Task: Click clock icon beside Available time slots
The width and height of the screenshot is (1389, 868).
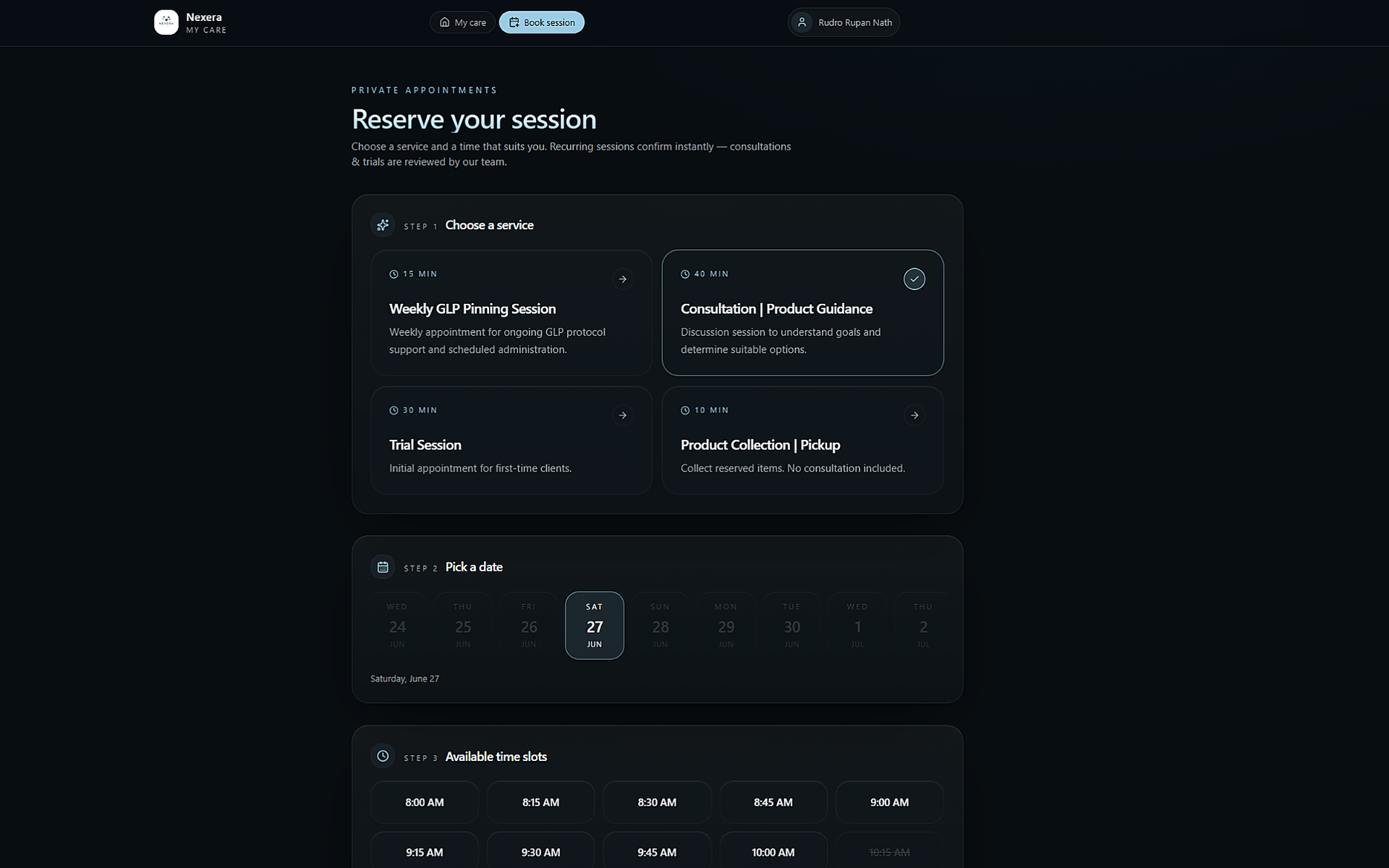Action: (383, 757)
